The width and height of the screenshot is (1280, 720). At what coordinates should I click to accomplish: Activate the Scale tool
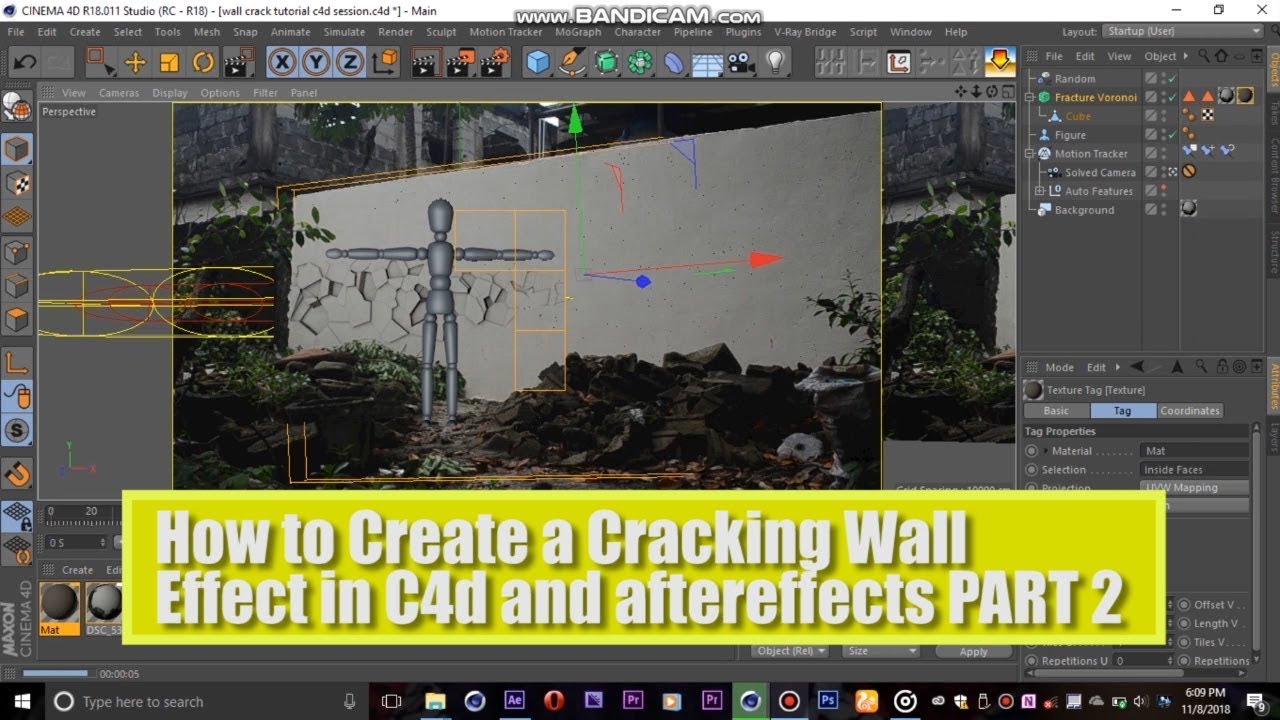pos(169,62)
